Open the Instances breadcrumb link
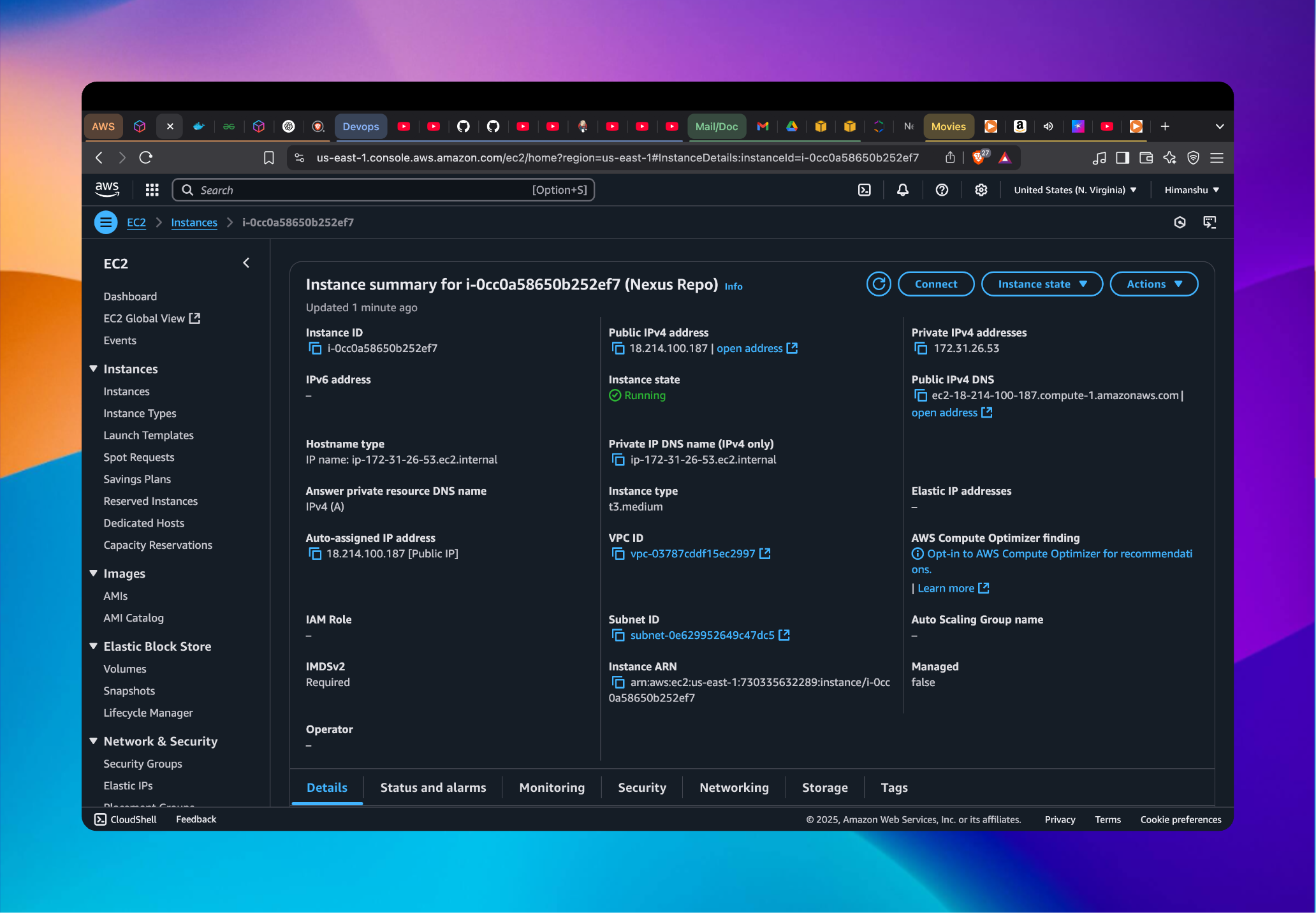Screen dimensions: 1316x913 pyautogui.click(x=194, y=223)
